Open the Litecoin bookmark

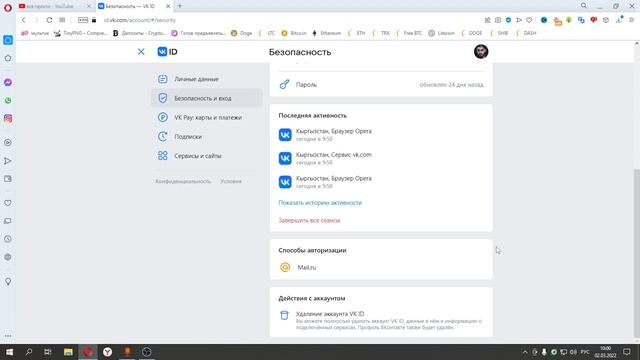pos(441,33)
